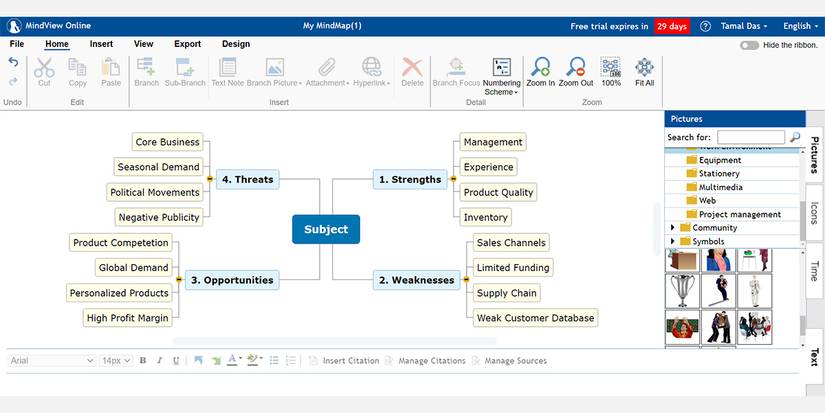825x413 pixels.
Task: Insert a Sub-Branch
Action: point(185,73)
